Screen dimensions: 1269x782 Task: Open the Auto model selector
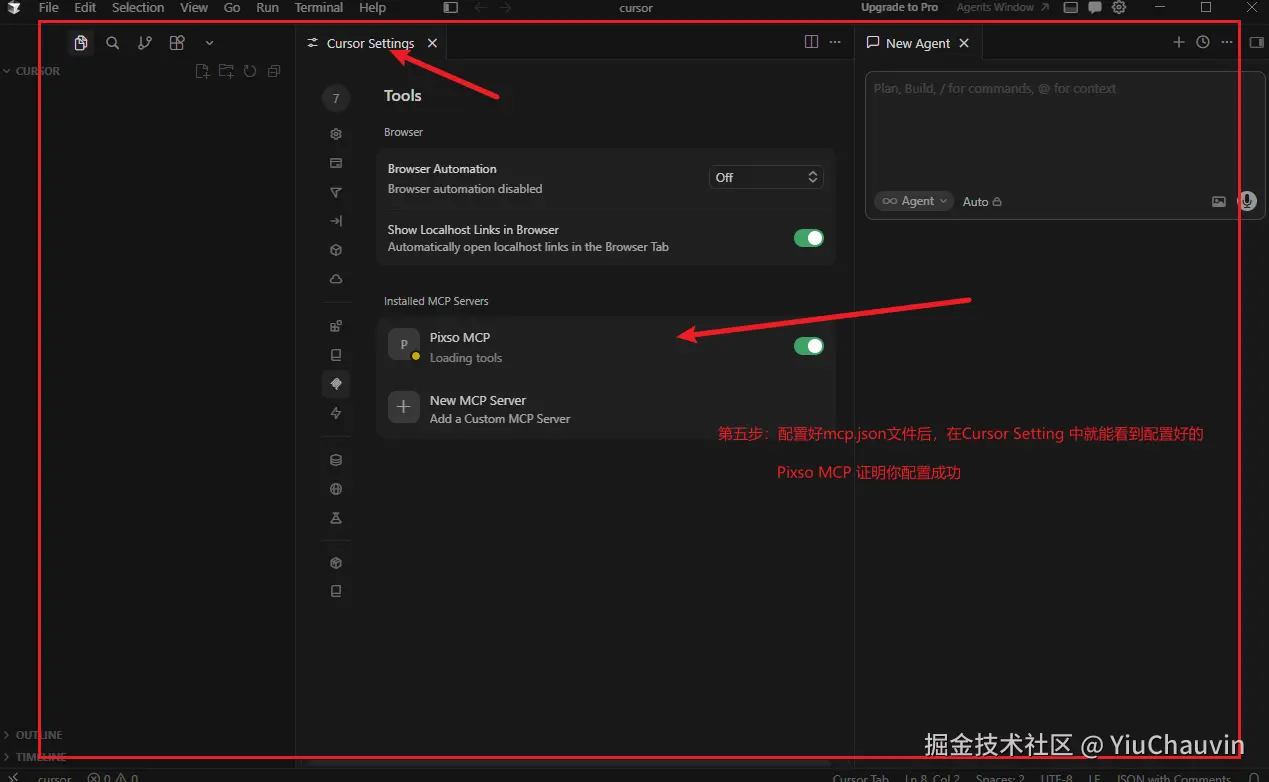click(982, 201)
